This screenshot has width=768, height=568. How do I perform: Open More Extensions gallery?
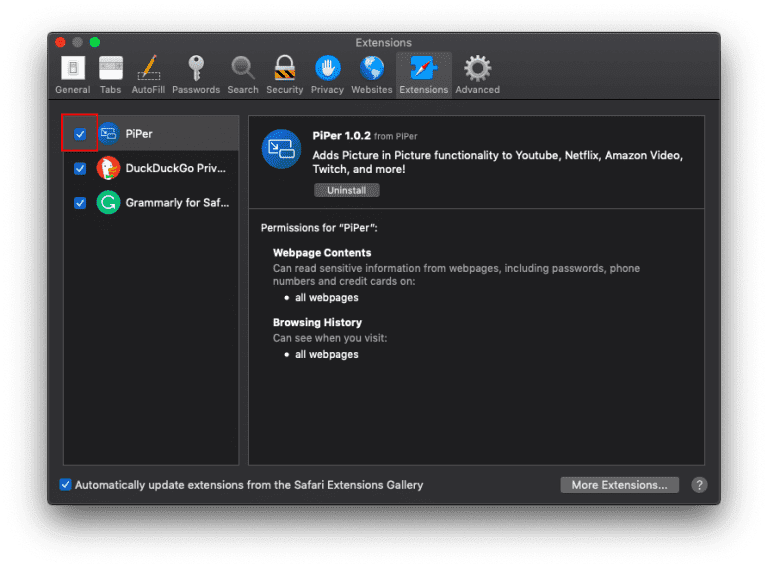[620, 485]
